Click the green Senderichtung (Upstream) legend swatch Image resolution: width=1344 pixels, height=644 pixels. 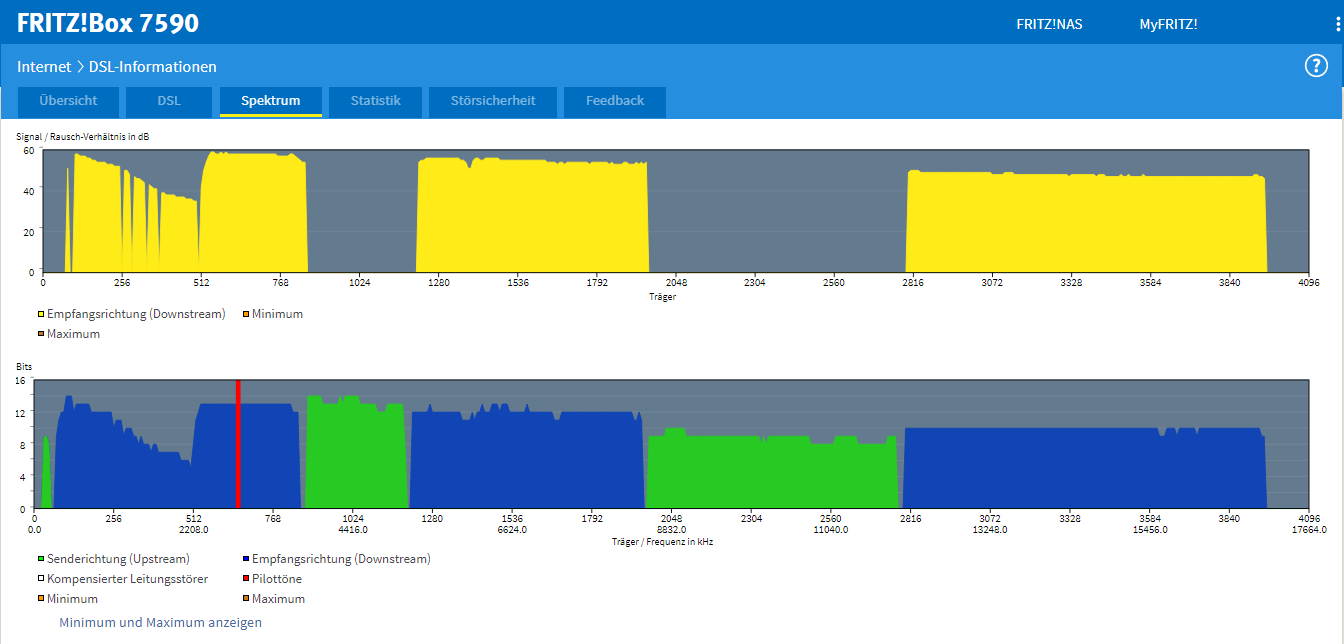point(41,559)
